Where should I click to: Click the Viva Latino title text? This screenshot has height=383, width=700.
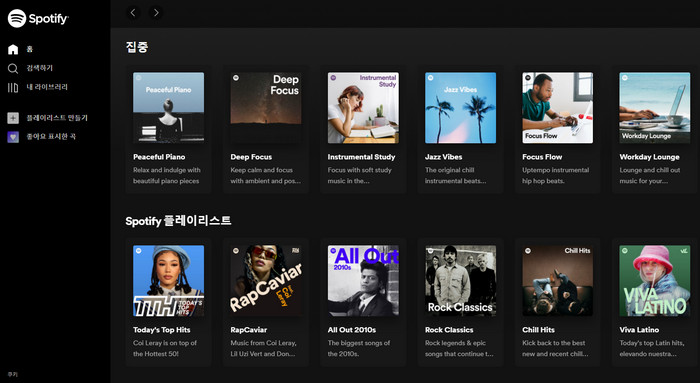(x=639, y=330)
